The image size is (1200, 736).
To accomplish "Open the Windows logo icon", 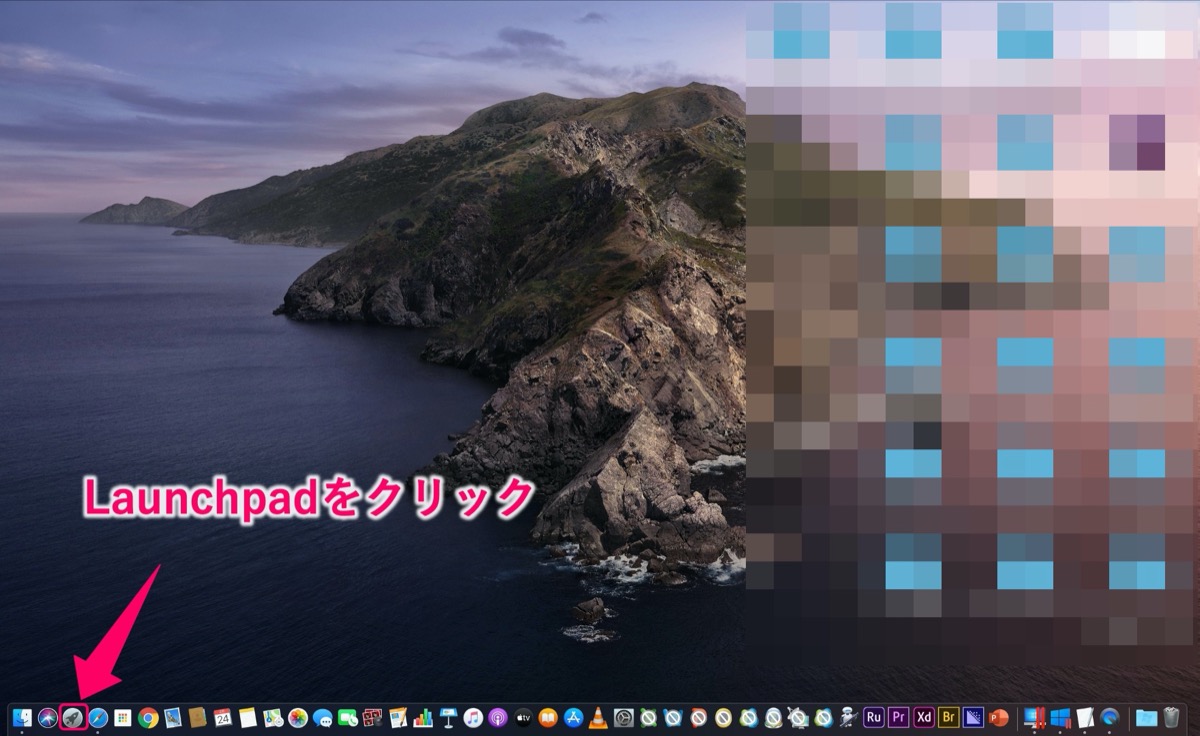I will (x=1060, y=717).
